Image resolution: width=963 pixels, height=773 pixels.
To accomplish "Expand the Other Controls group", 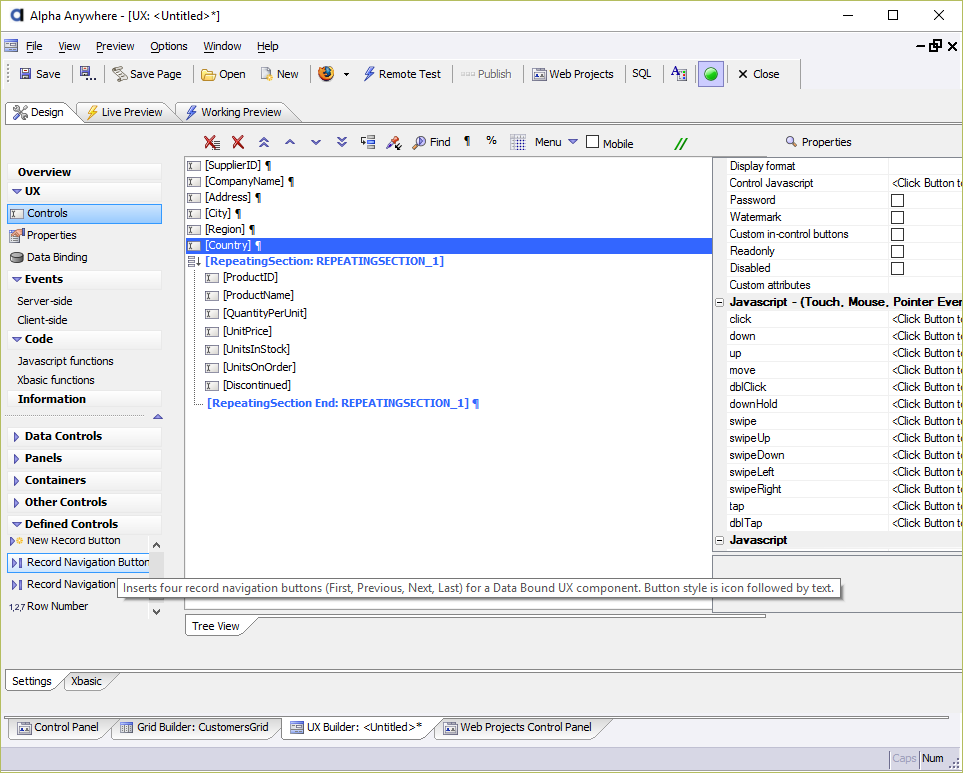I will pos(17,503).
